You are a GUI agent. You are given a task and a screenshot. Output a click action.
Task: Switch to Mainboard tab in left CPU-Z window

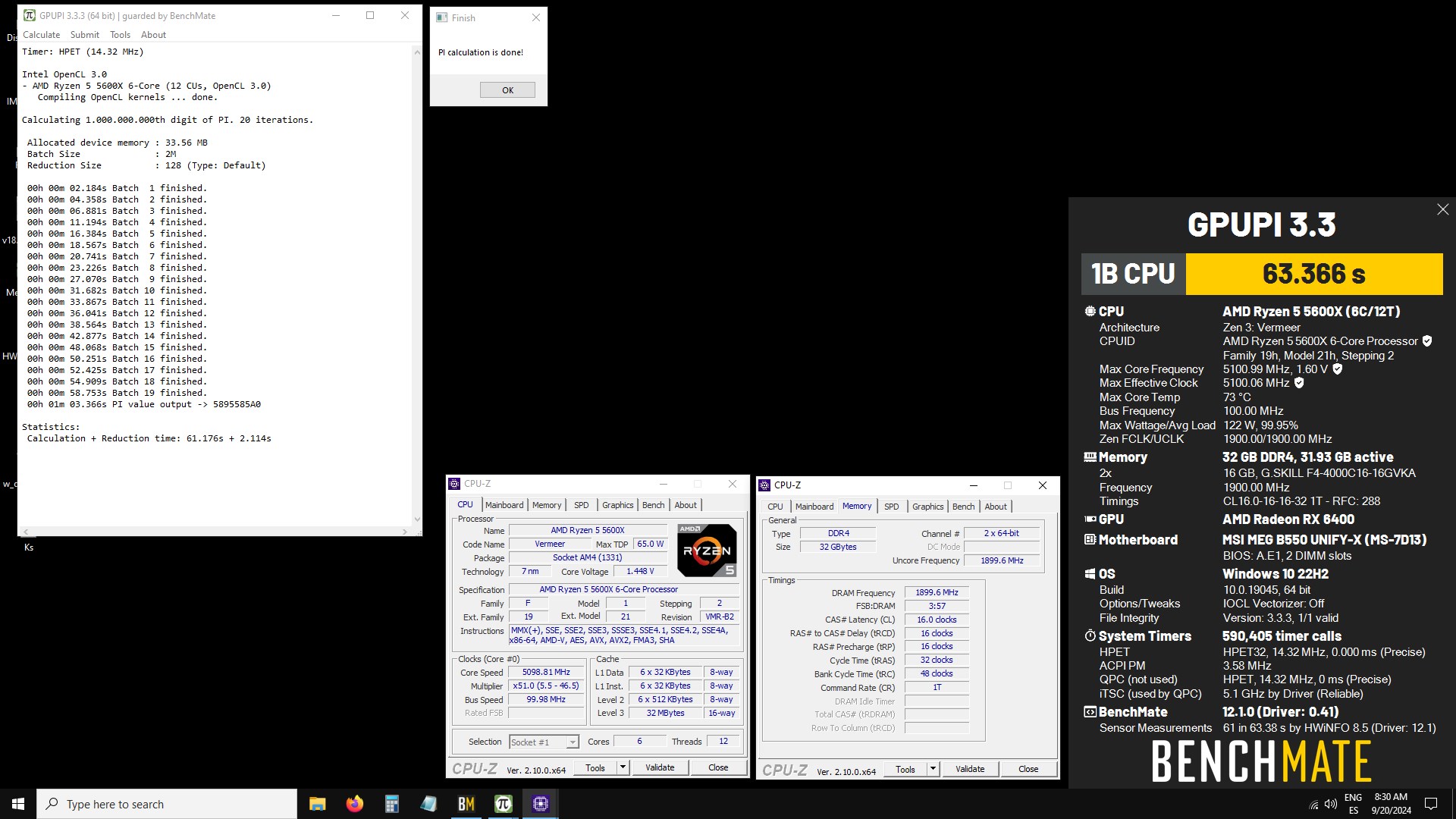(x=504, y=505)
